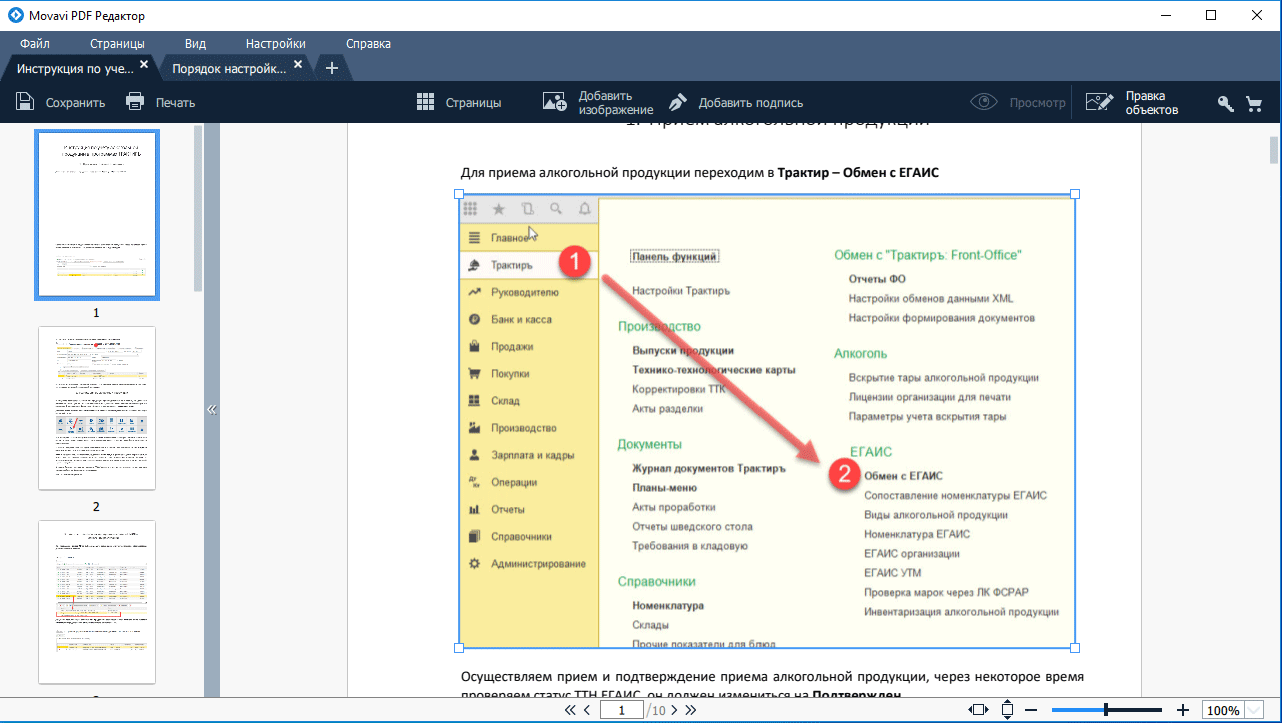Click the fit-to-width icon in status bar
The image size is (1282, 723).
coord(978,710)
